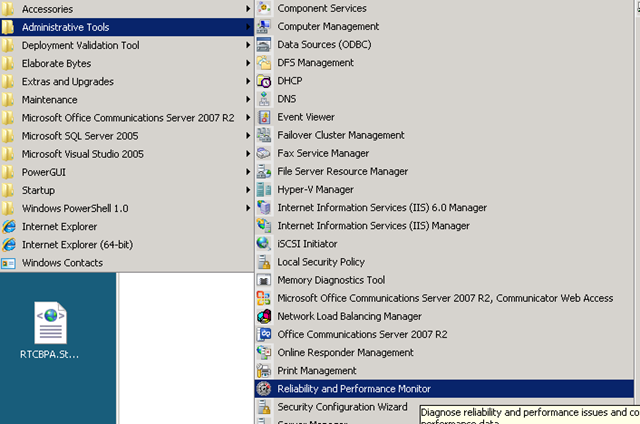
Task: Click the IIS 6.0 Manager icon
Action: click(264, 207)
